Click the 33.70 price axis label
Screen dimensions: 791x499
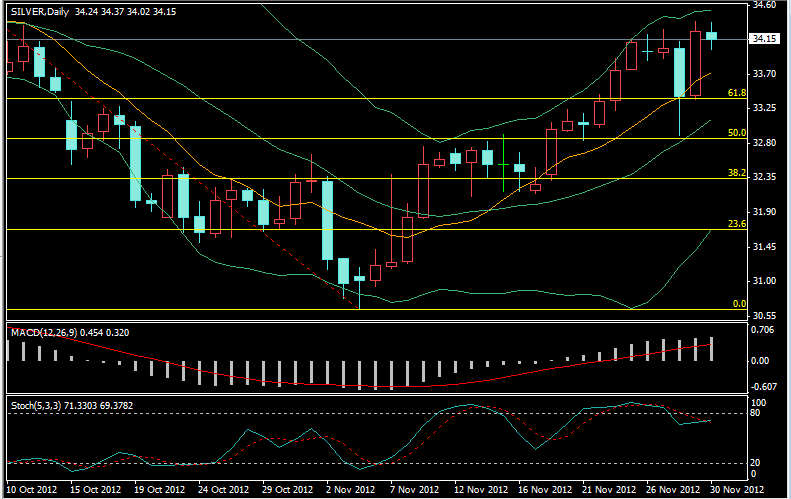point(764,74)
